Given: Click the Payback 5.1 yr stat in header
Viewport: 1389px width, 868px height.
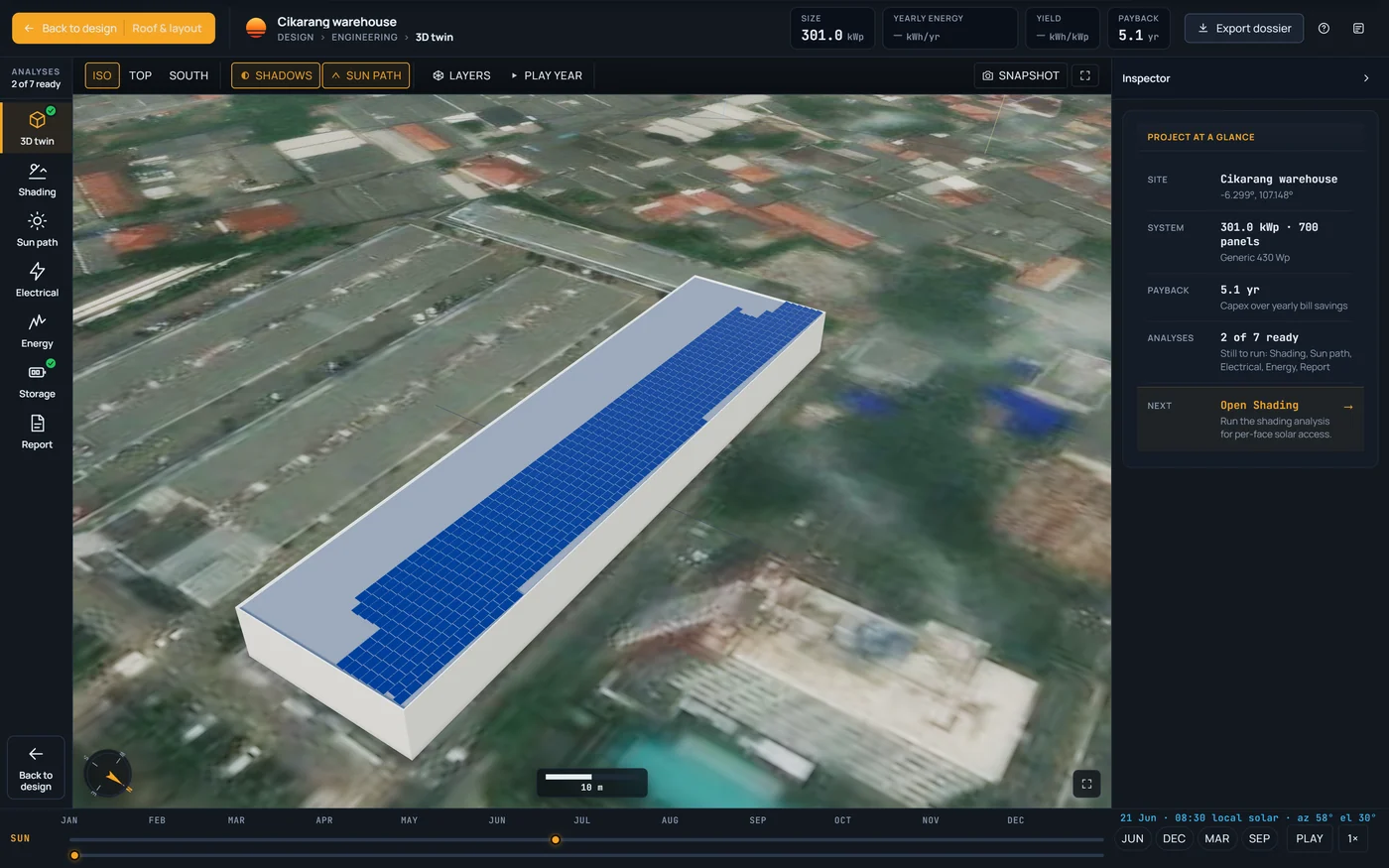Looking at the screenshot, I should click(1138, 28).
